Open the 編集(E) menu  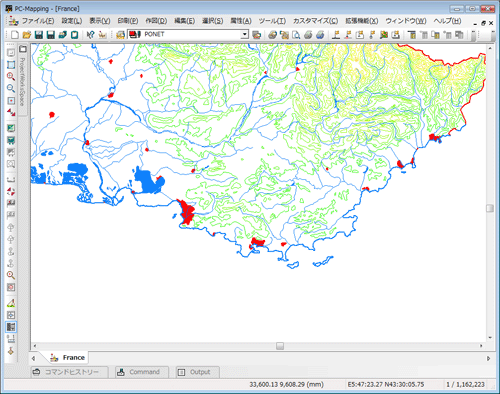pyautogui.click(x=185, y=21)
